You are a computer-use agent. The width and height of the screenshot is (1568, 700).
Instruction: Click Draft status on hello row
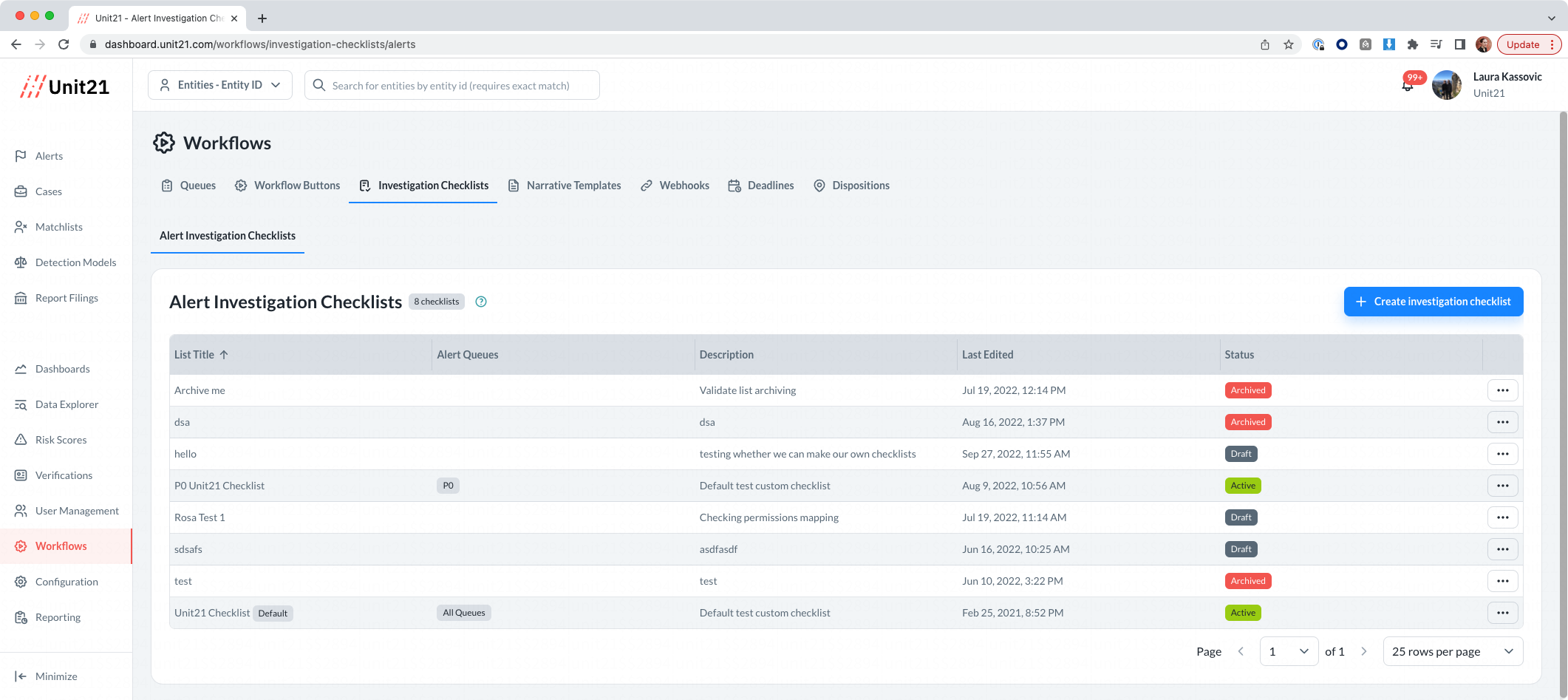point(1241,454)
